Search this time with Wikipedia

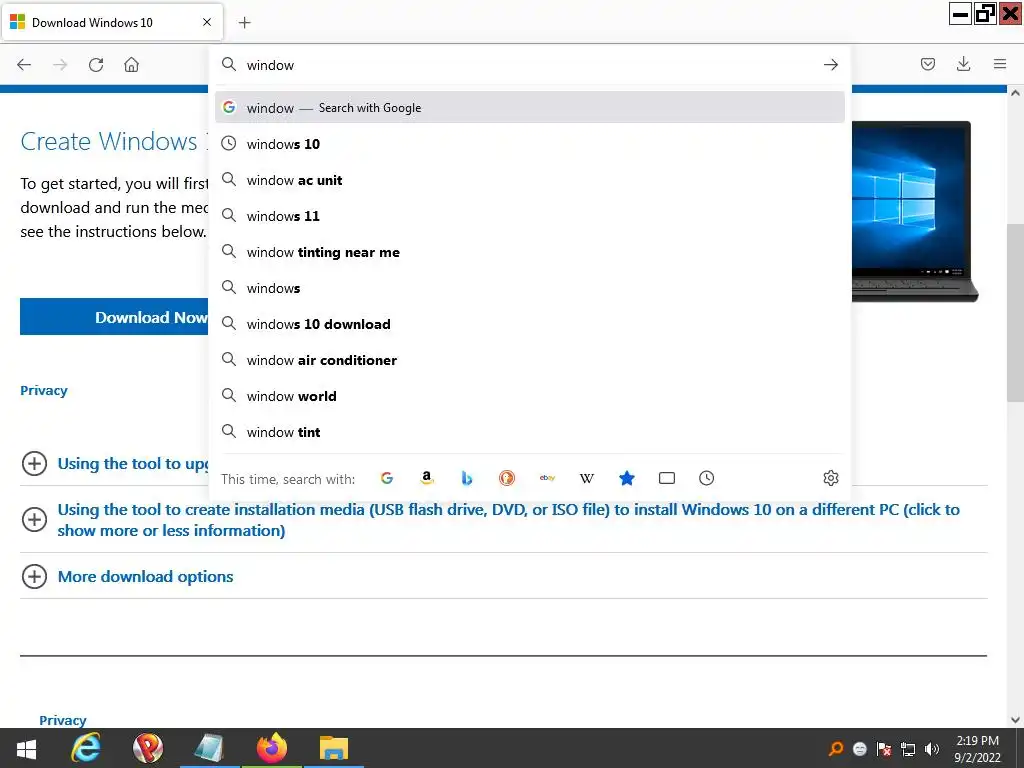pyautogui.click(x=586, y=478)
